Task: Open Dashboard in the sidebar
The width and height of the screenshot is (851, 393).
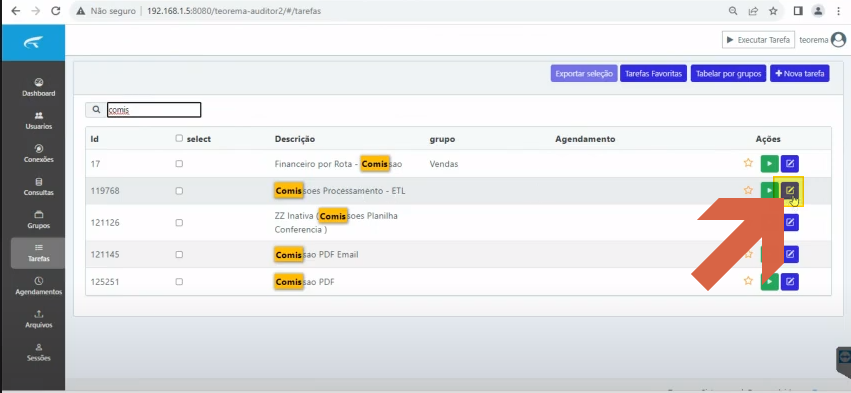Action: [39, 87]
